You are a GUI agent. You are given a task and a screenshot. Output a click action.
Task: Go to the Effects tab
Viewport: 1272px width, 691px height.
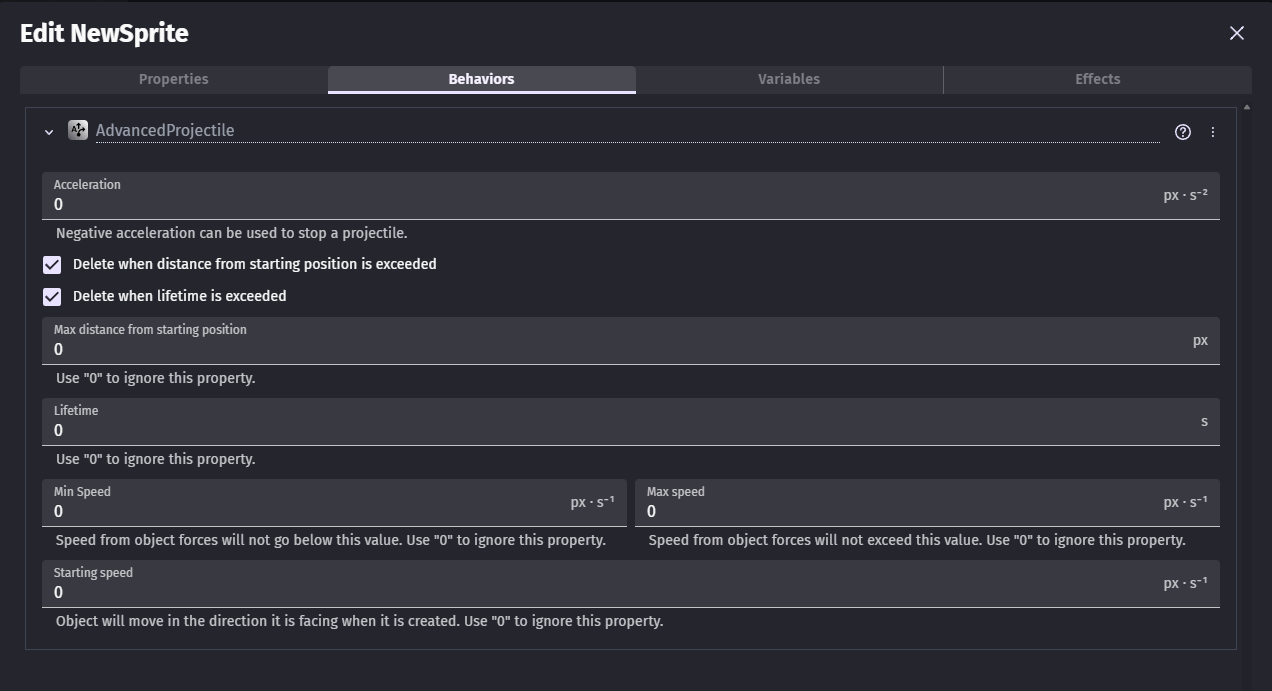[x=1097, y=79]
